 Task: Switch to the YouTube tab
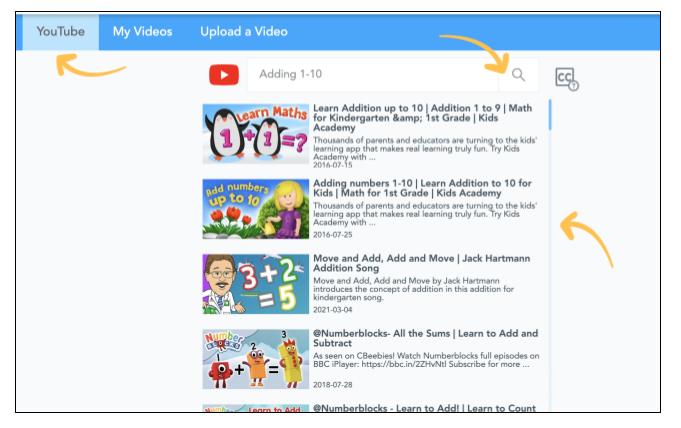pyautogui.click(x=60, y=32)
